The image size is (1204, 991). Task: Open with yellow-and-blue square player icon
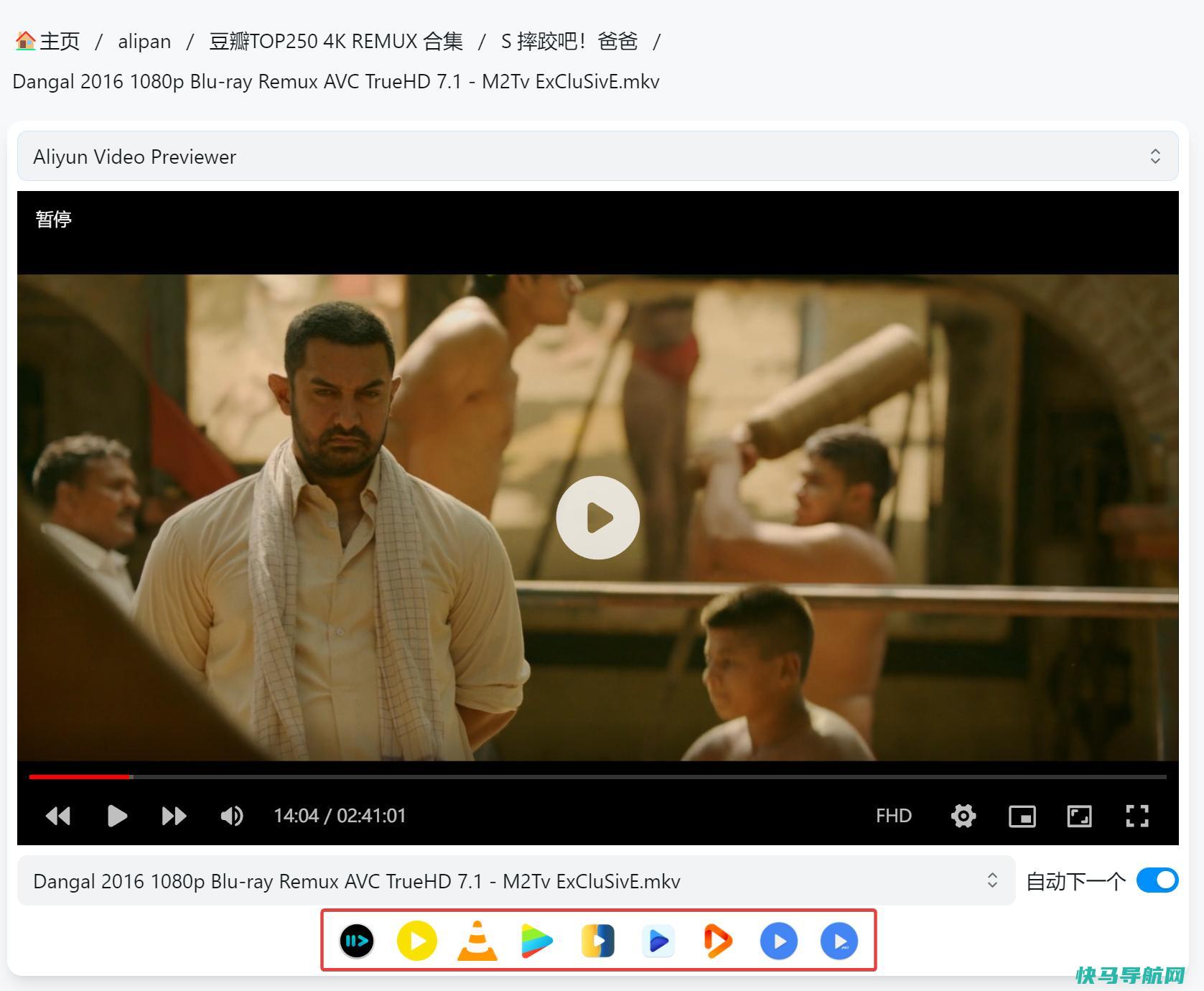point(598,941)
